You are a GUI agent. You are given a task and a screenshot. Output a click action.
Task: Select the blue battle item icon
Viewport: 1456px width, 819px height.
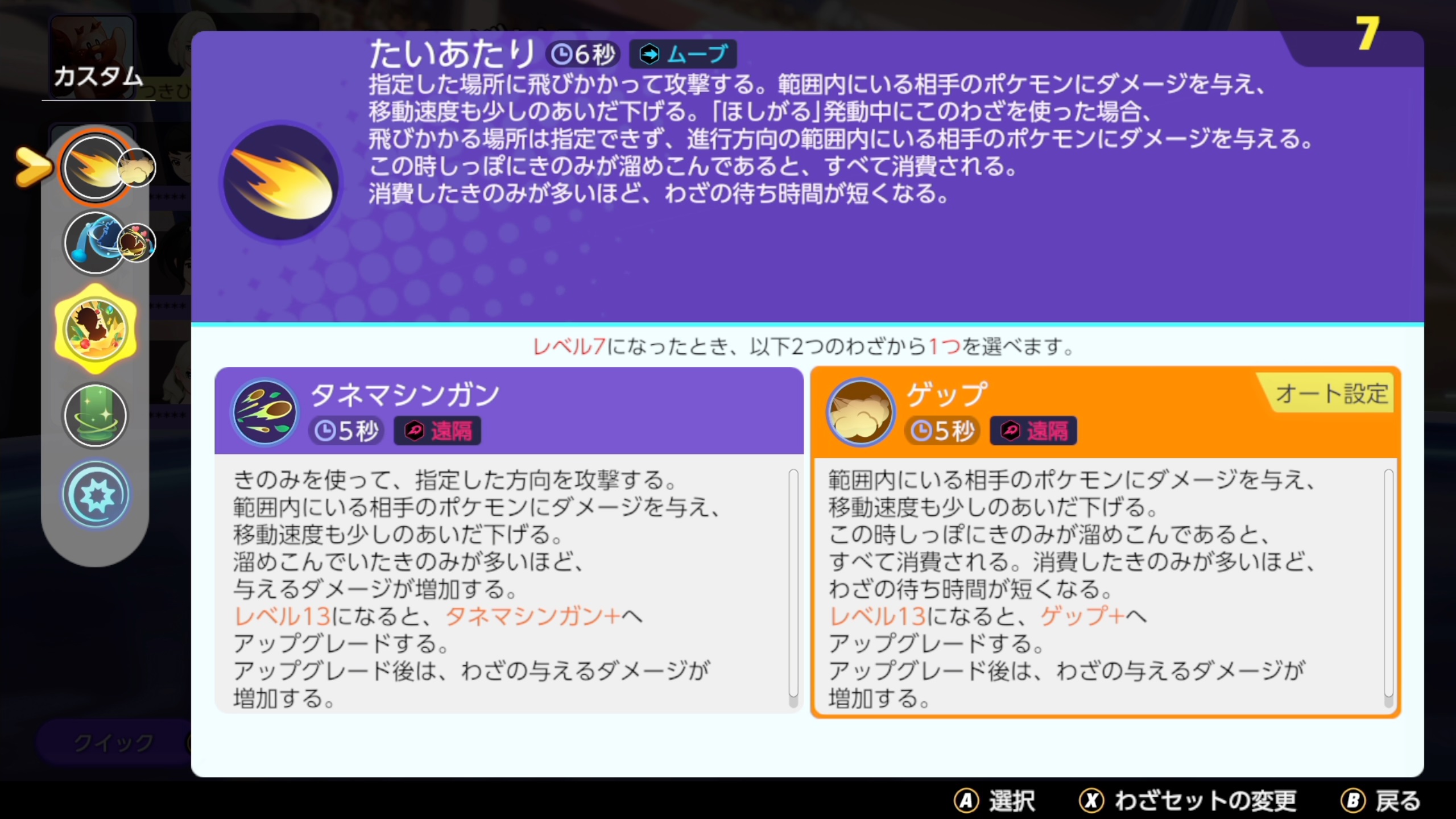click(x=96, y=495)
